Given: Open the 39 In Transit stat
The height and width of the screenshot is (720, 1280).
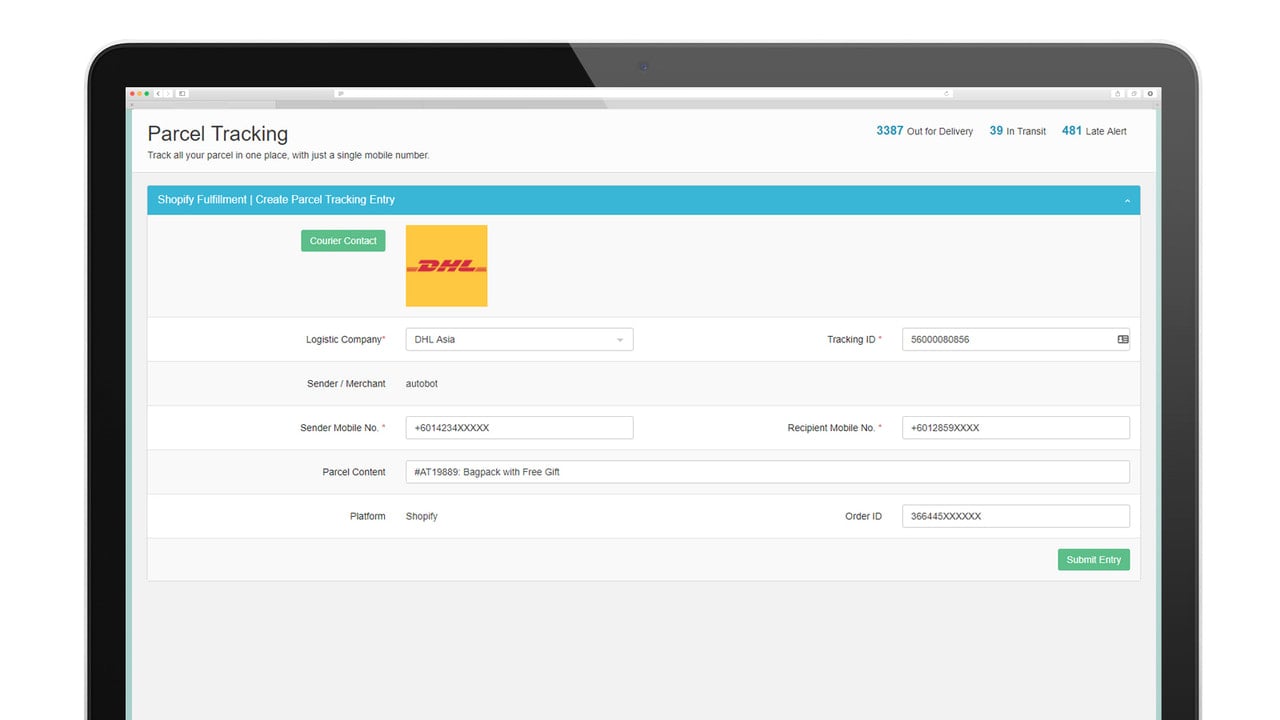Looking at the screenshot, I should [1018, 131].
